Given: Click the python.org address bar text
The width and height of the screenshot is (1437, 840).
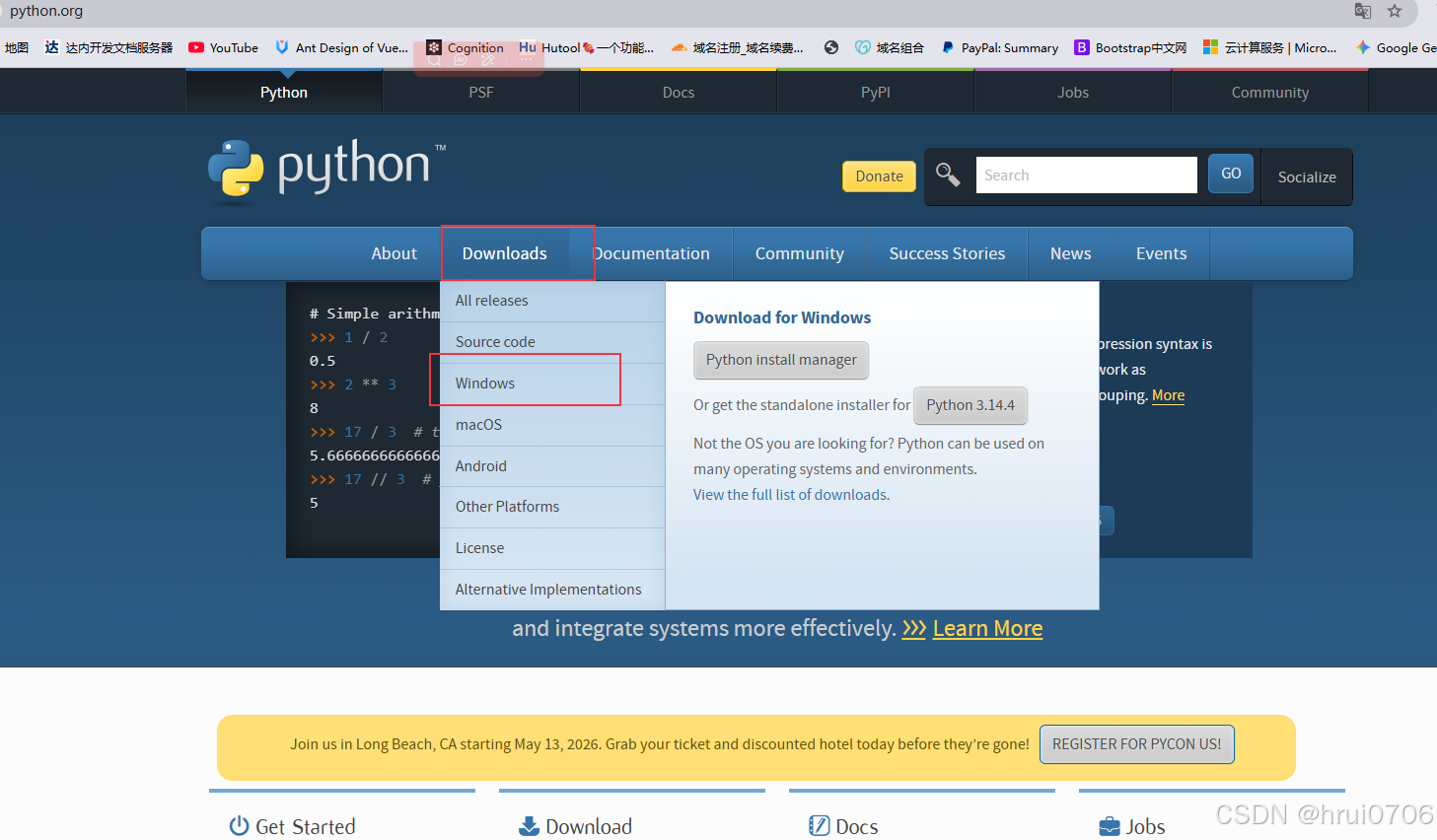Looking at the screenshot, I should click(46, 11).
